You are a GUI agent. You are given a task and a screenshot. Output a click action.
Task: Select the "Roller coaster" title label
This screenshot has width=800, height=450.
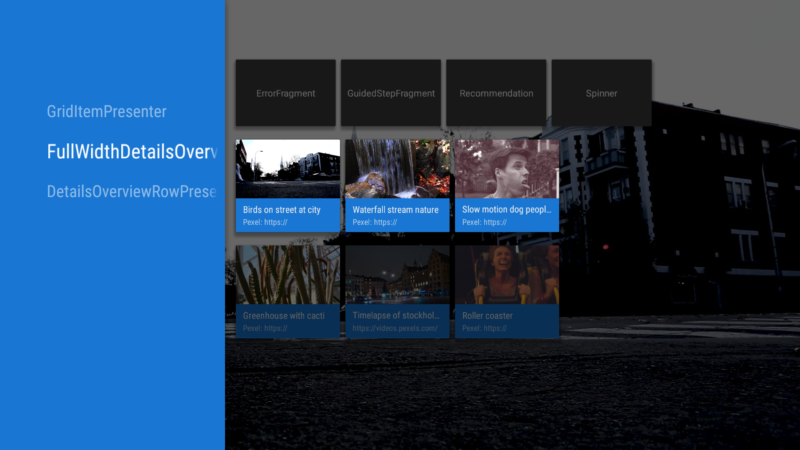[x=487, y=316]
